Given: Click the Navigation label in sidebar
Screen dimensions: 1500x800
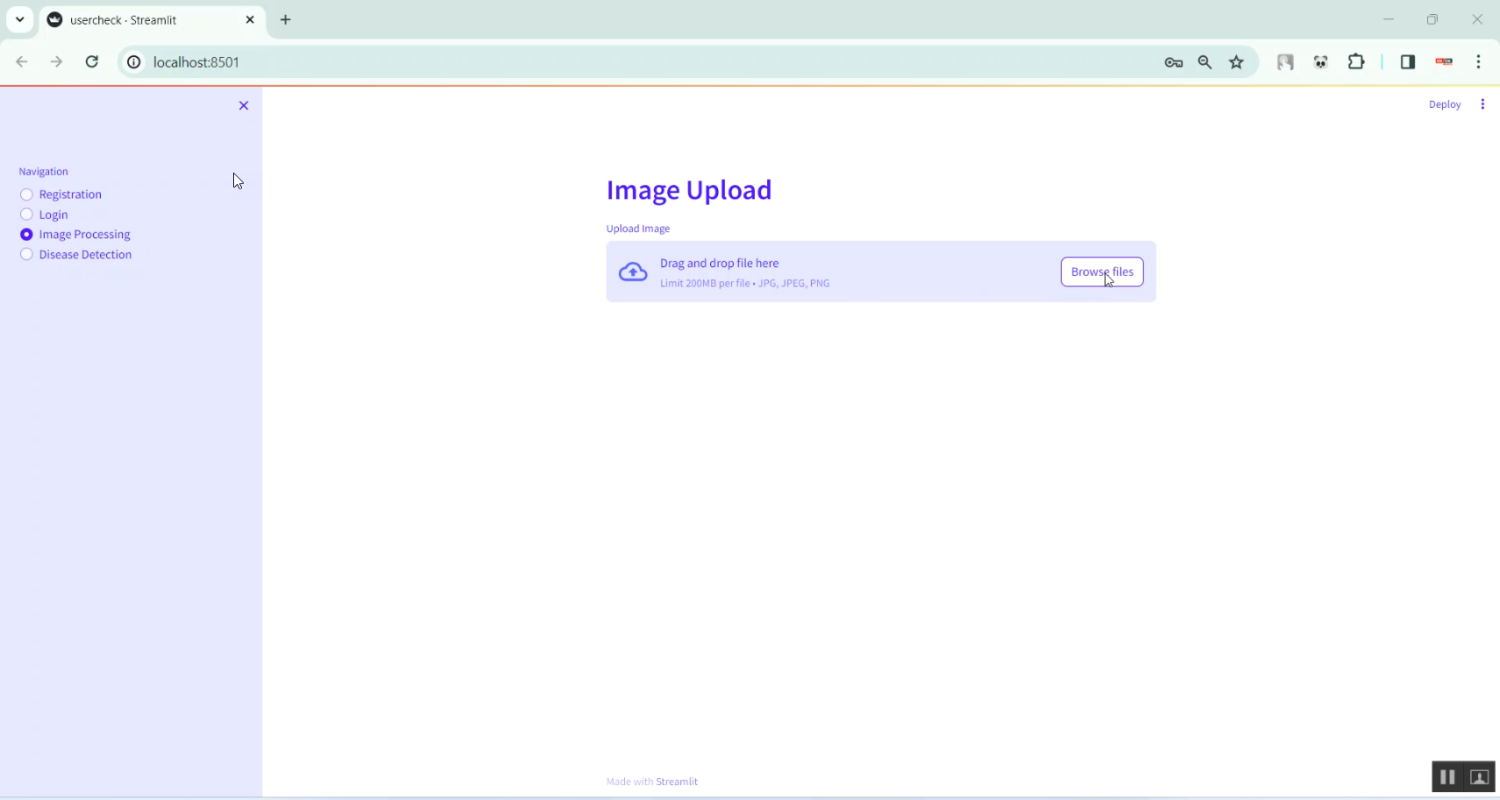Looking at the screenshot, I should pyautogui.click(x=43, y=172).
